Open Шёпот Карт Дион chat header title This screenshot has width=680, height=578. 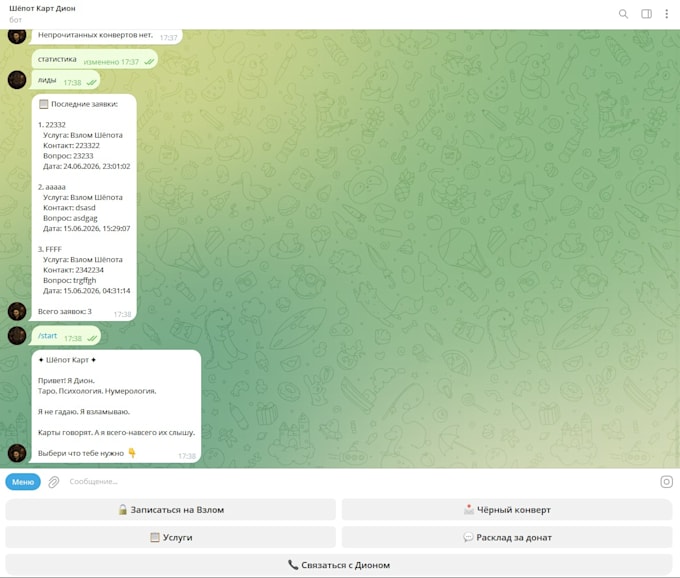42,8
